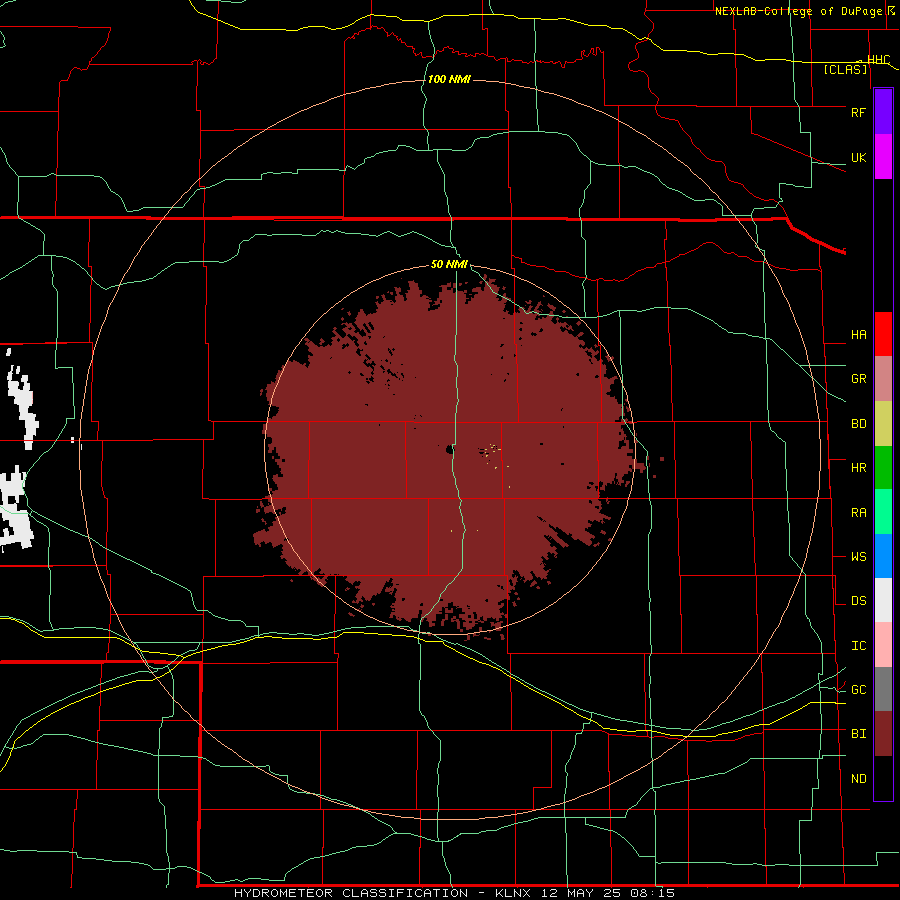Click the IC legend label
Viewport: 900px width, 900px height.
[858, 645]
